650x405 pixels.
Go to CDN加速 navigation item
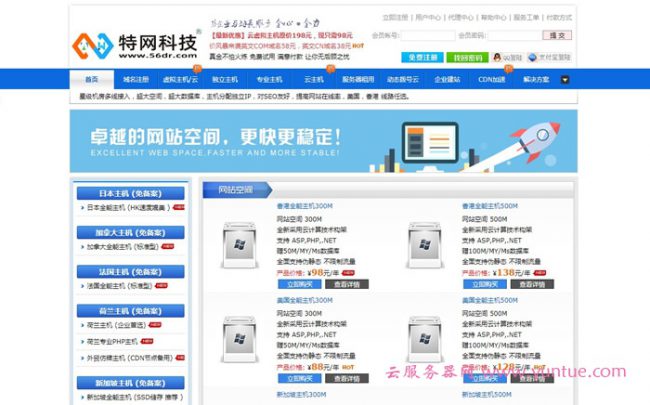pyautogui.click(x=491, y=79)
